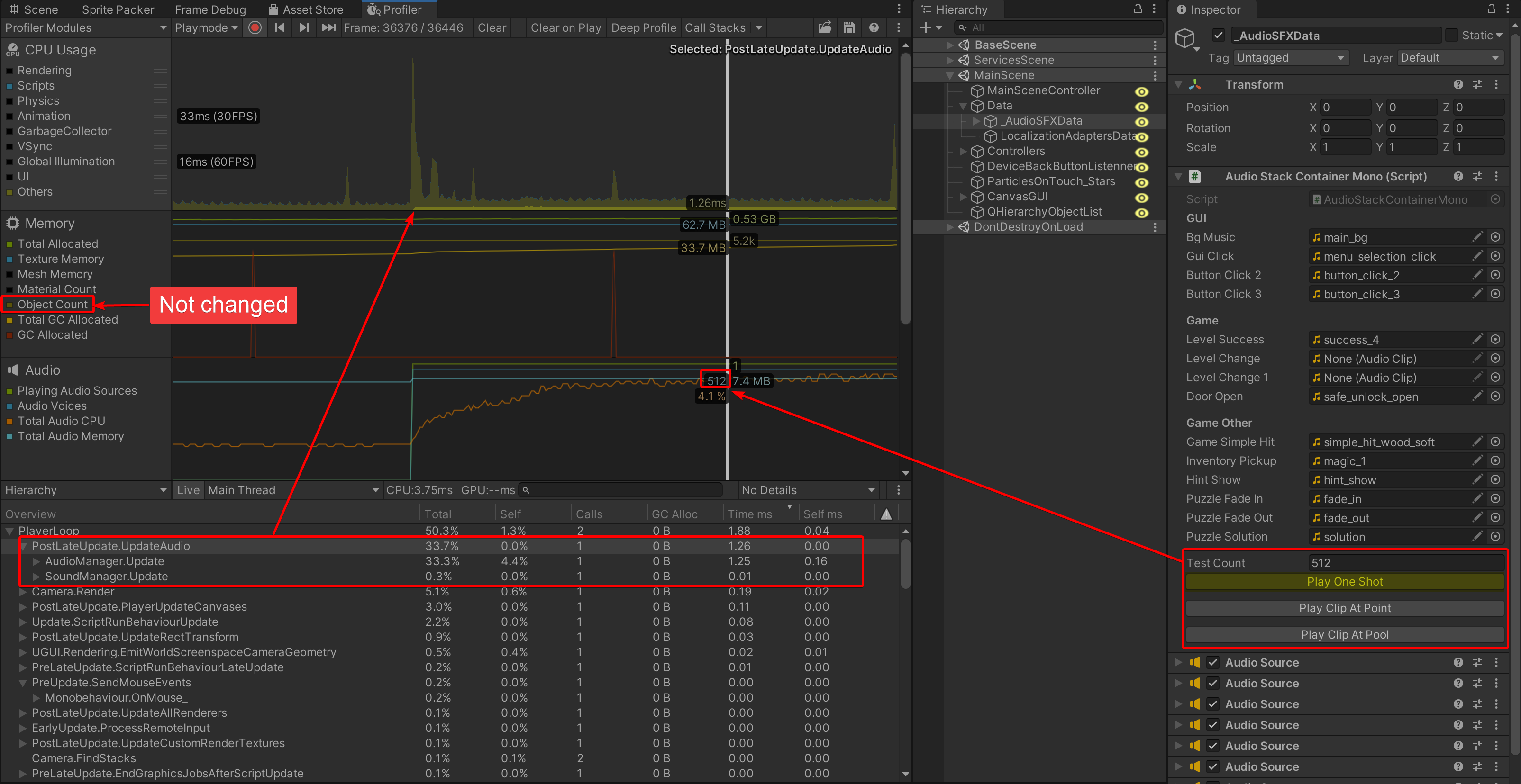This screenshot has width=1521, height=784.
Task: Click the profiler record button
Action: point(255,28)
